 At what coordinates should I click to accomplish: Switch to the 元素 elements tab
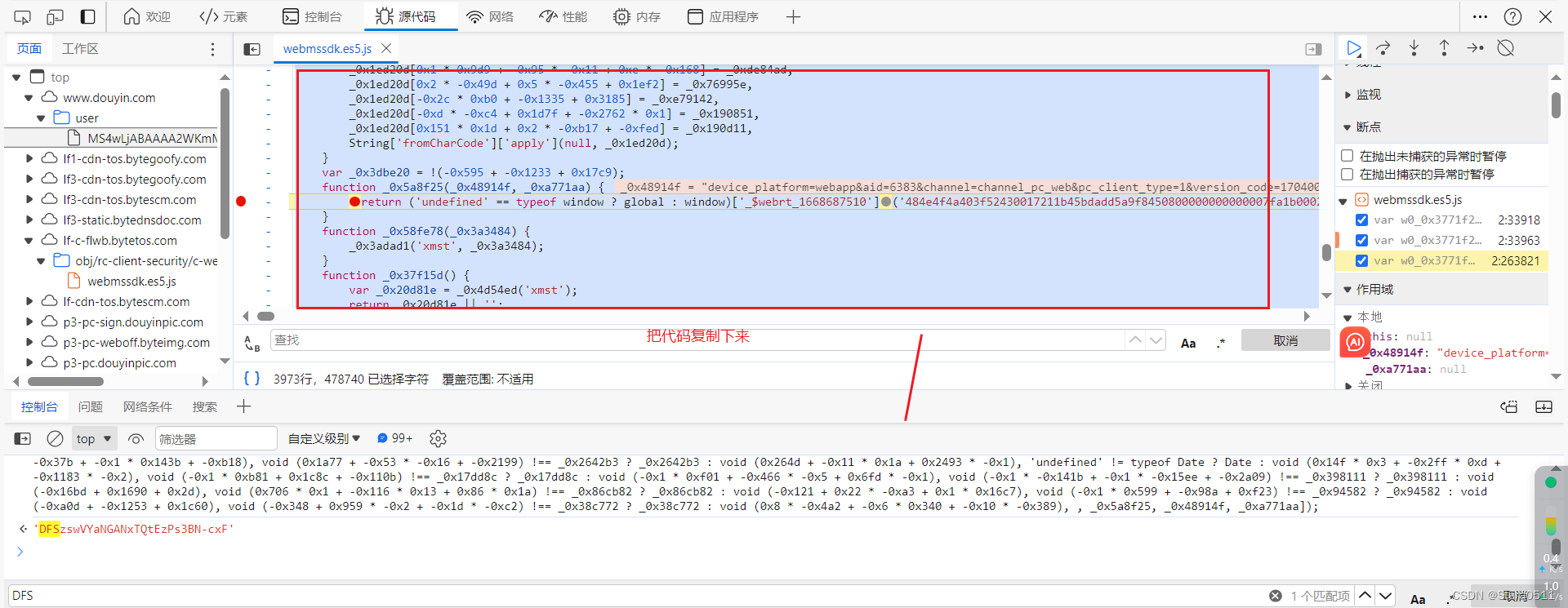click(224, 16)
